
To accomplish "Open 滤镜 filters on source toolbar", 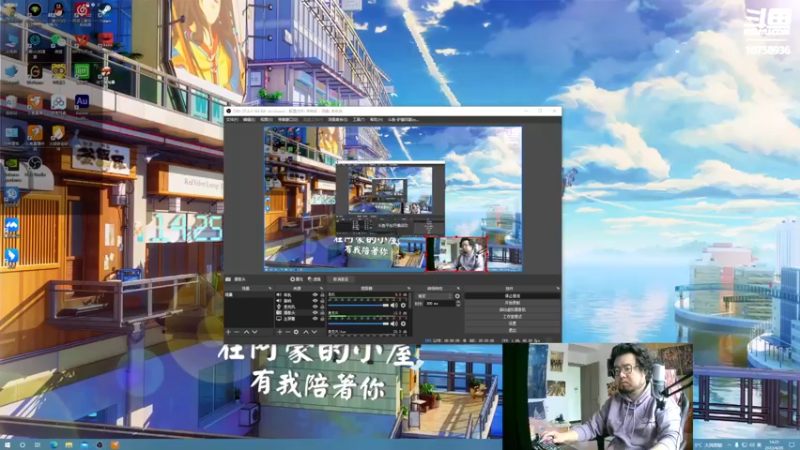I will pyautogui.click(x=315, y=279).
